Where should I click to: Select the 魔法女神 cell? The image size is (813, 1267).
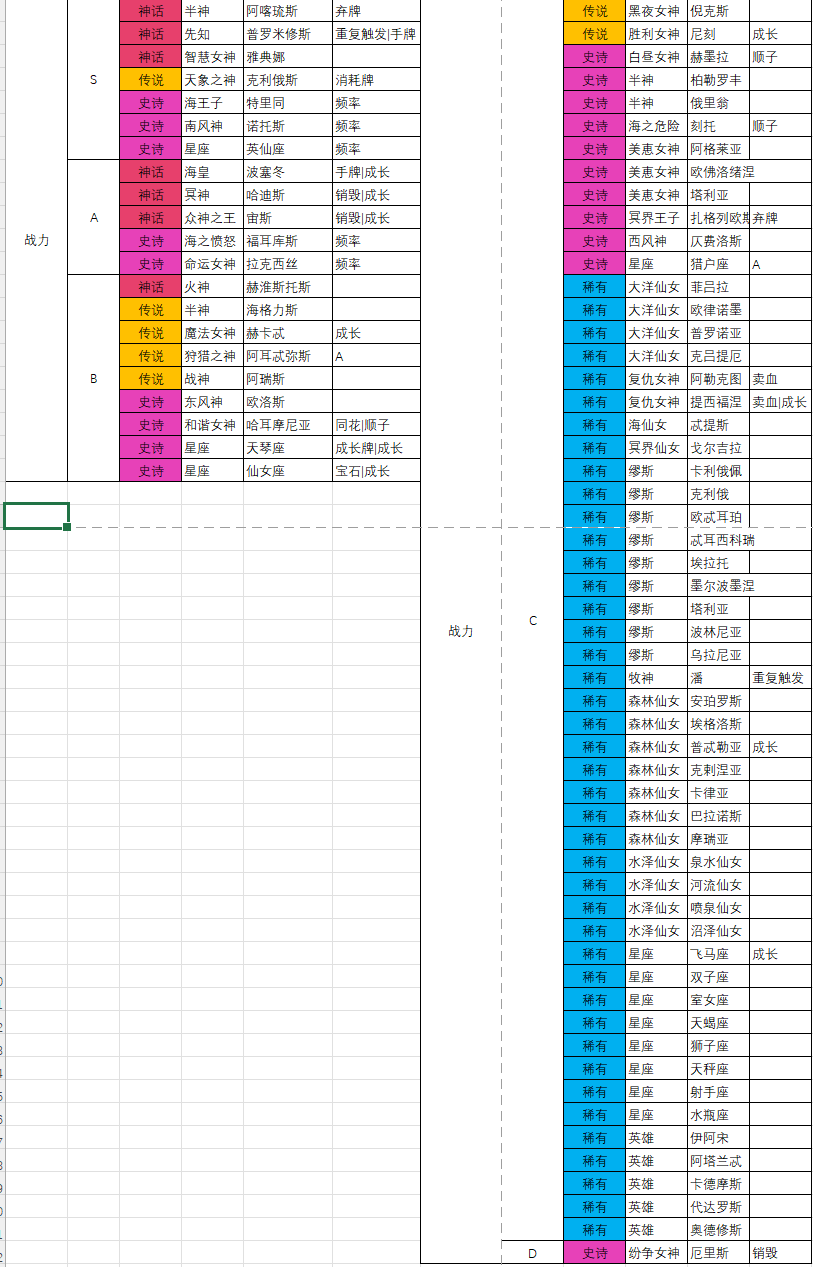click(212, 333)
